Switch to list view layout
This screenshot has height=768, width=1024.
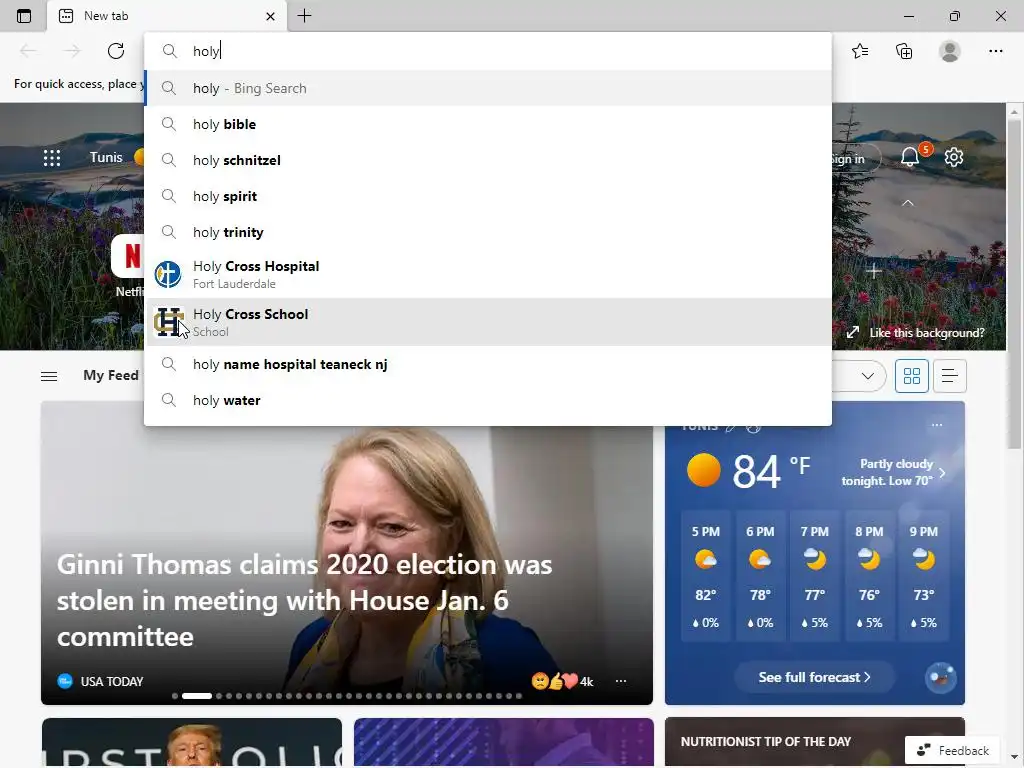click(950, 376)
